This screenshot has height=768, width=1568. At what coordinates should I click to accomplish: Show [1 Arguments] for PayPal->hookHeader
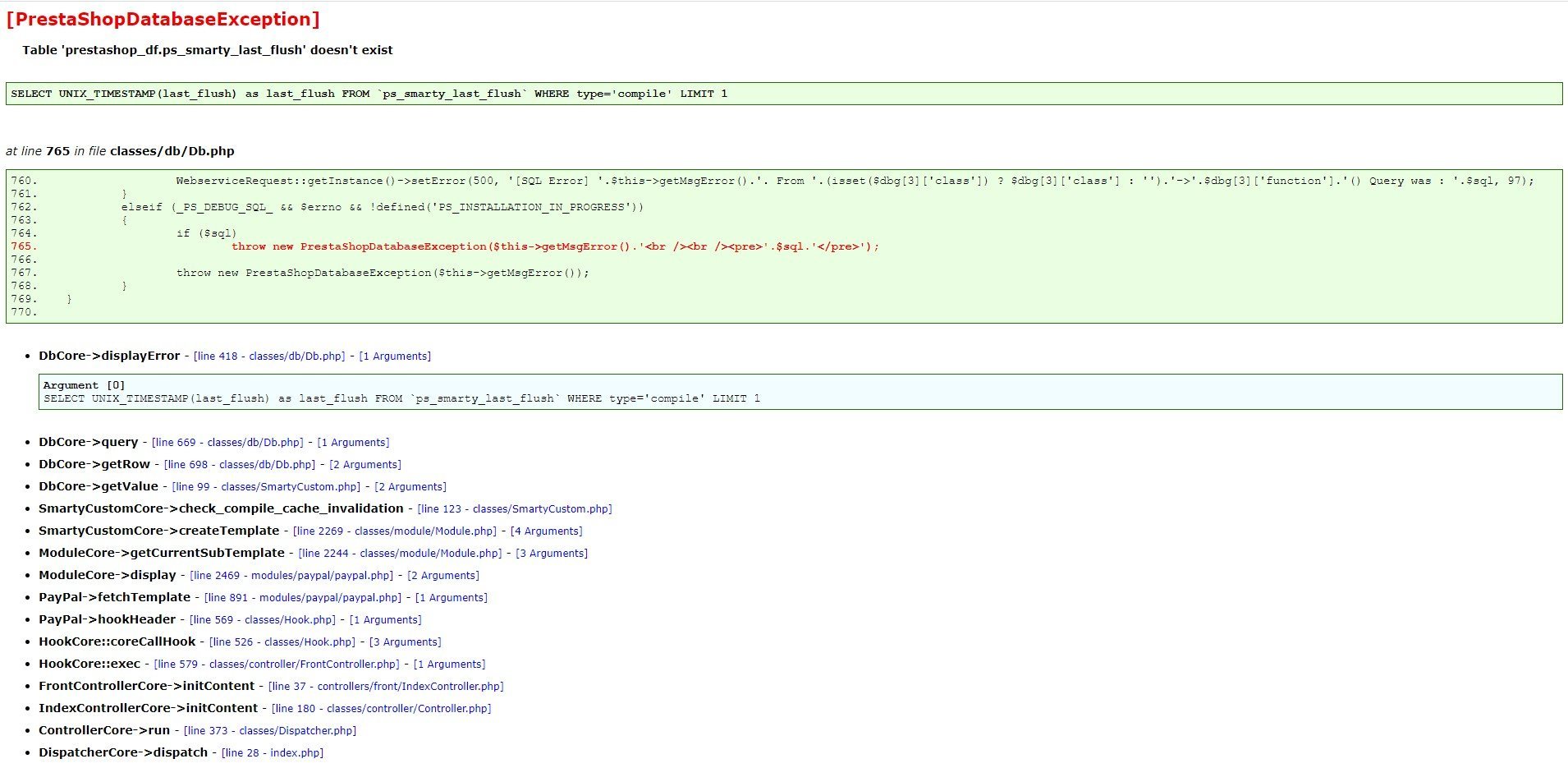tap(386, 620)
